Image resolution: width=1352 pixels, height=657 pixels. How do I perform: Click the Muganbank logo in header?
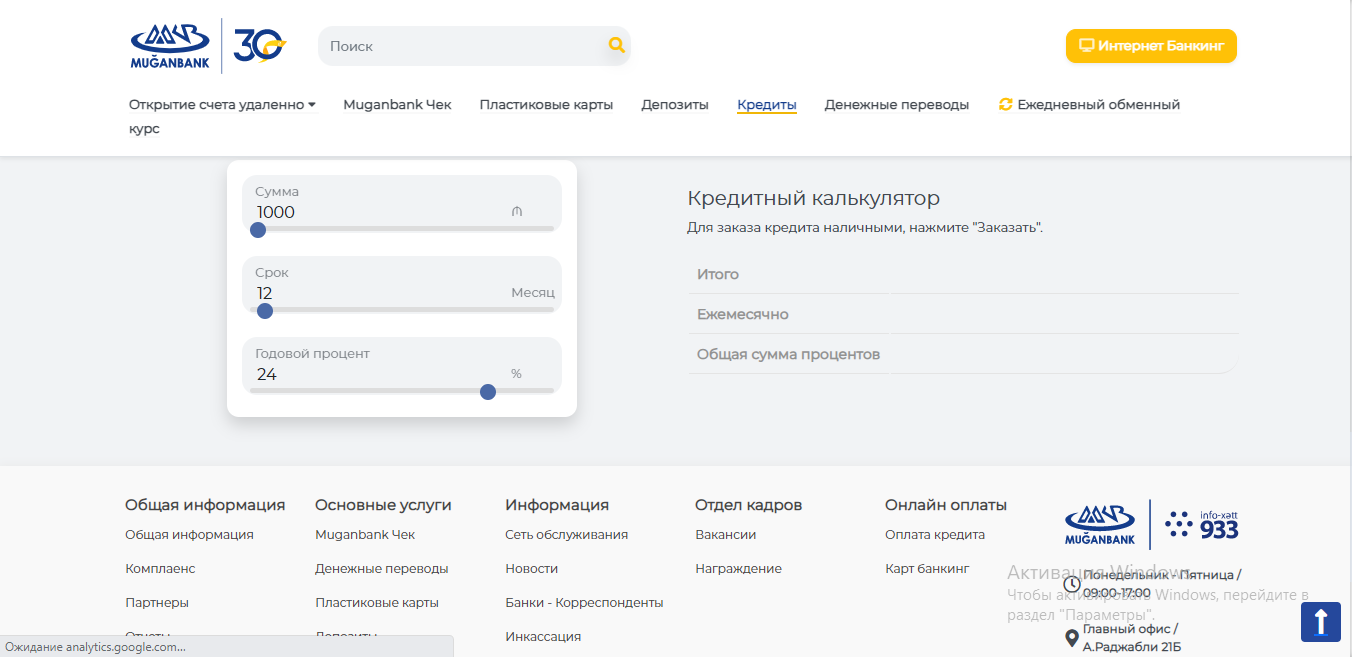[x=169, y=46]
